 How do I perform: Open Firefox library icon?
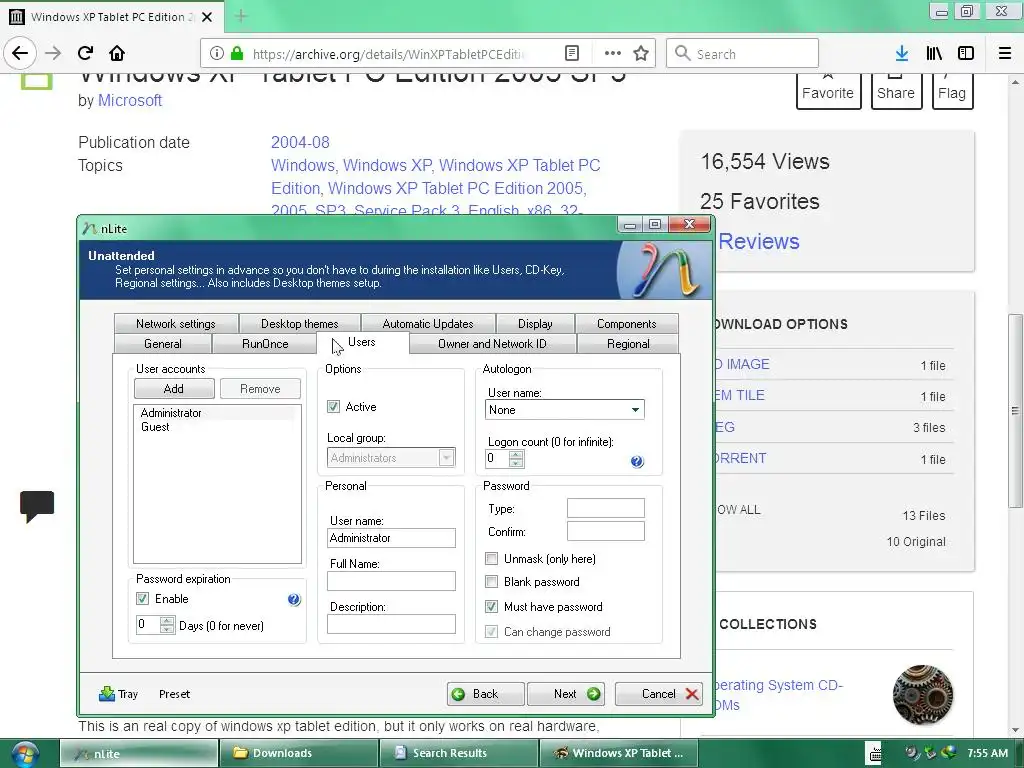(934, 54)
